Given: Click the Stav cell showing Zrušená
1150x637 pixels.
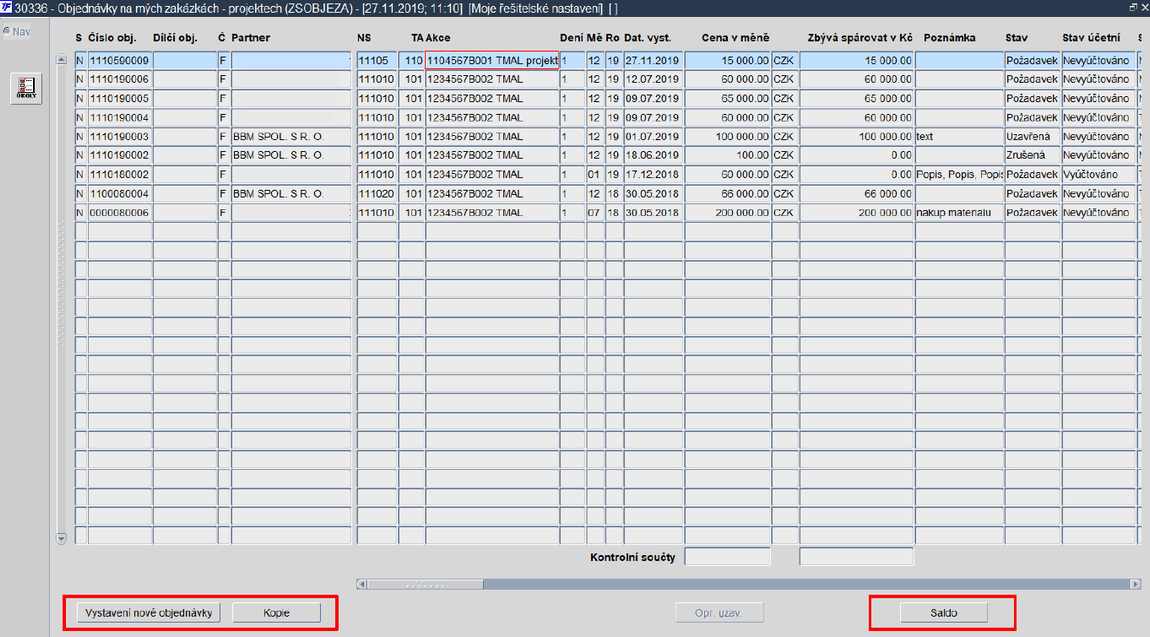Looking at the screenshot, I should [1033, 155].
